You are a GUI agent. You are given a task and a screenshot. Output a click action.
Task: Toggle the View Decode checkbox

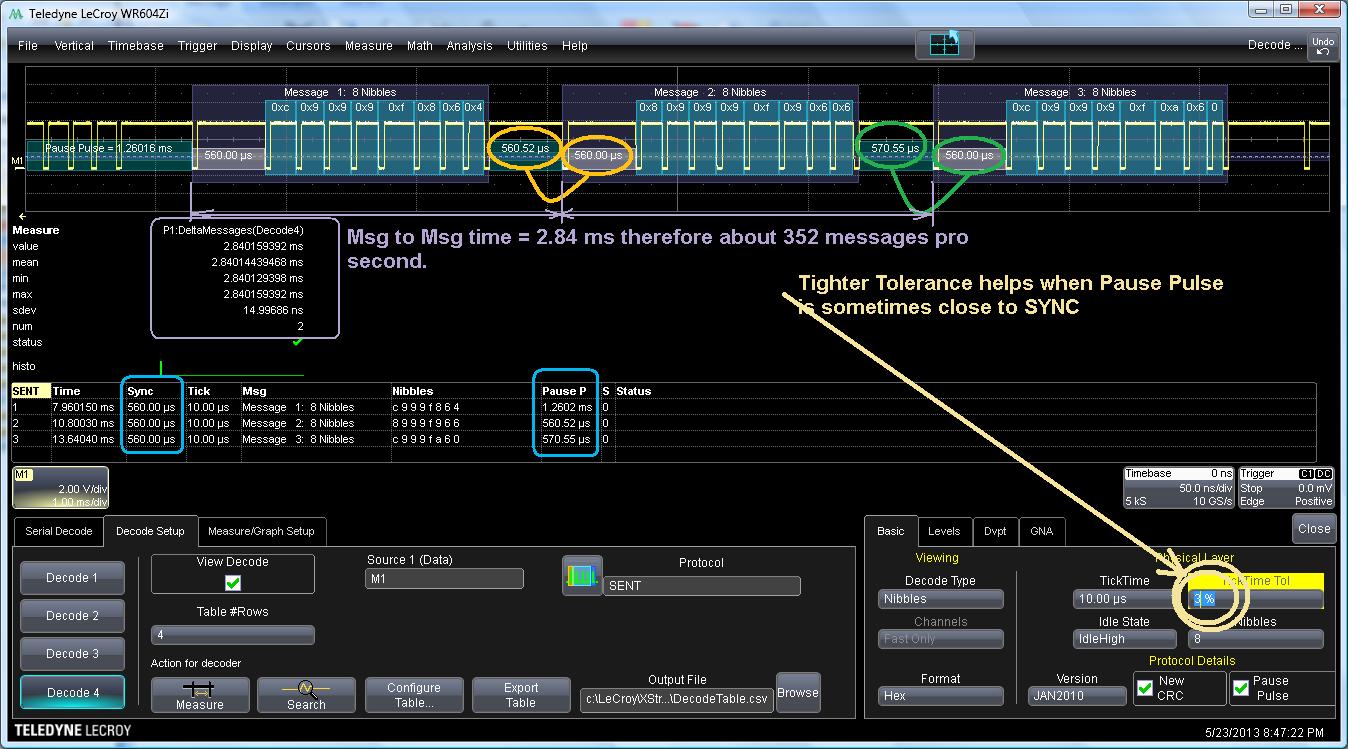[x=233, y=582]
